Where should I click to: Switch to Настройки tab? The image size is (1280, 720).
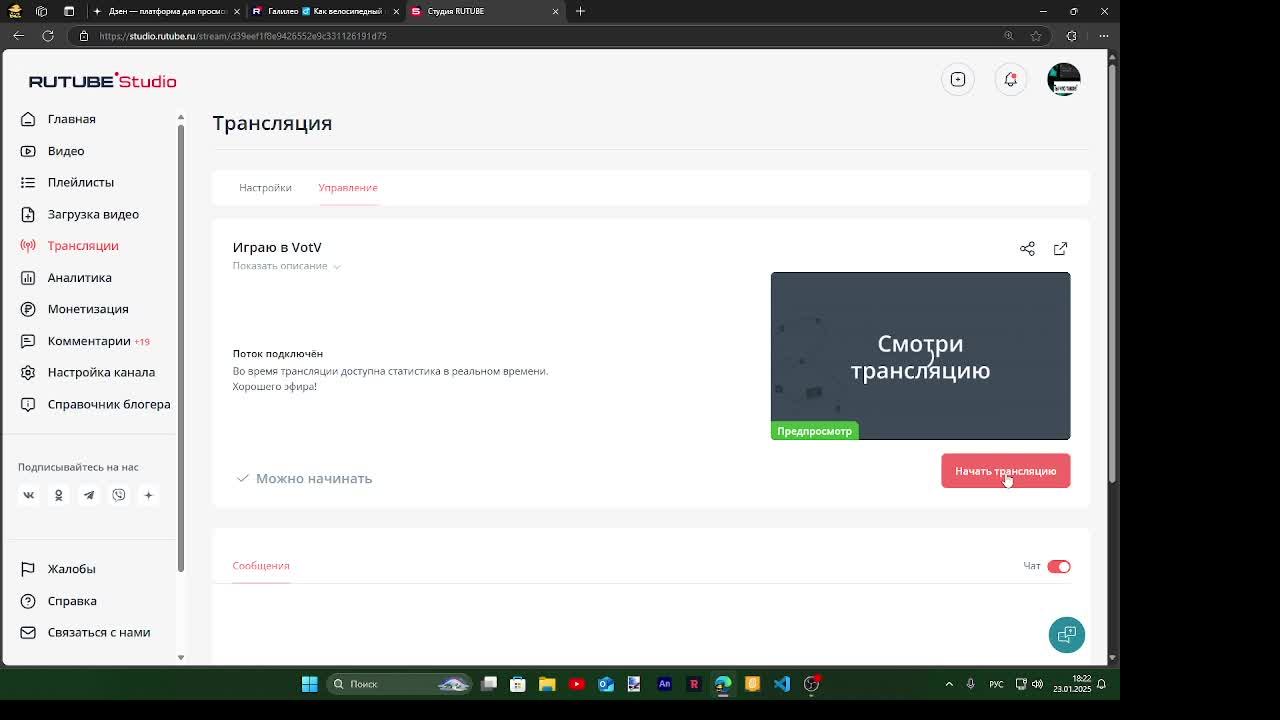265,187
